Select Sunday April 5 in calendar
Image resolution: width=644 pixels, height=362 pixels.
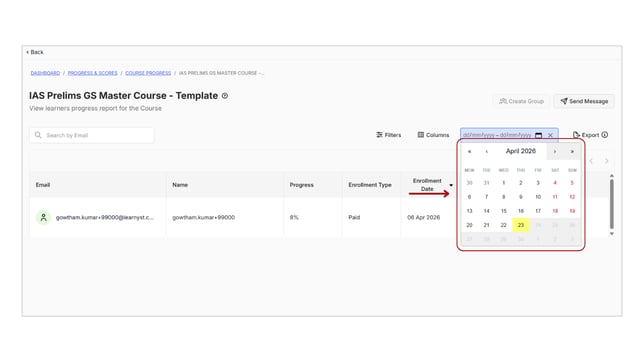coord(572,183)
